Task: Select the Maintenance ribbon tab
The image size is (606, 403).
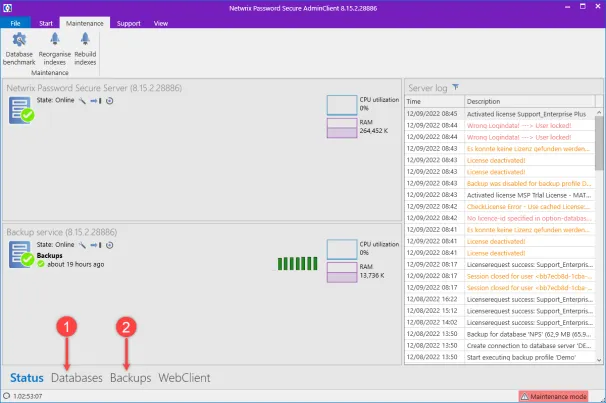Action: pos(85,23)
